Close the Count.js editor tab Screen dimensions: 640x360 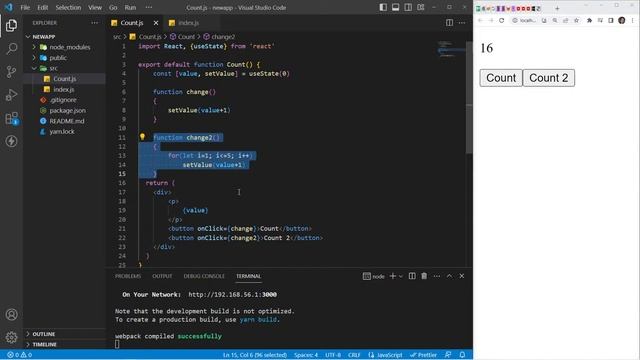[x=156, y=23]
